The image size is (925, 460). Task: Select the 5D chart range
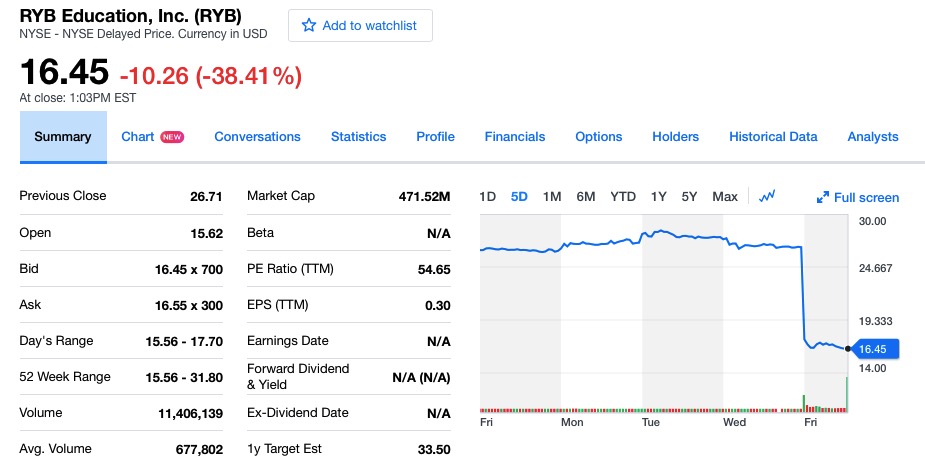coord(519,196)
